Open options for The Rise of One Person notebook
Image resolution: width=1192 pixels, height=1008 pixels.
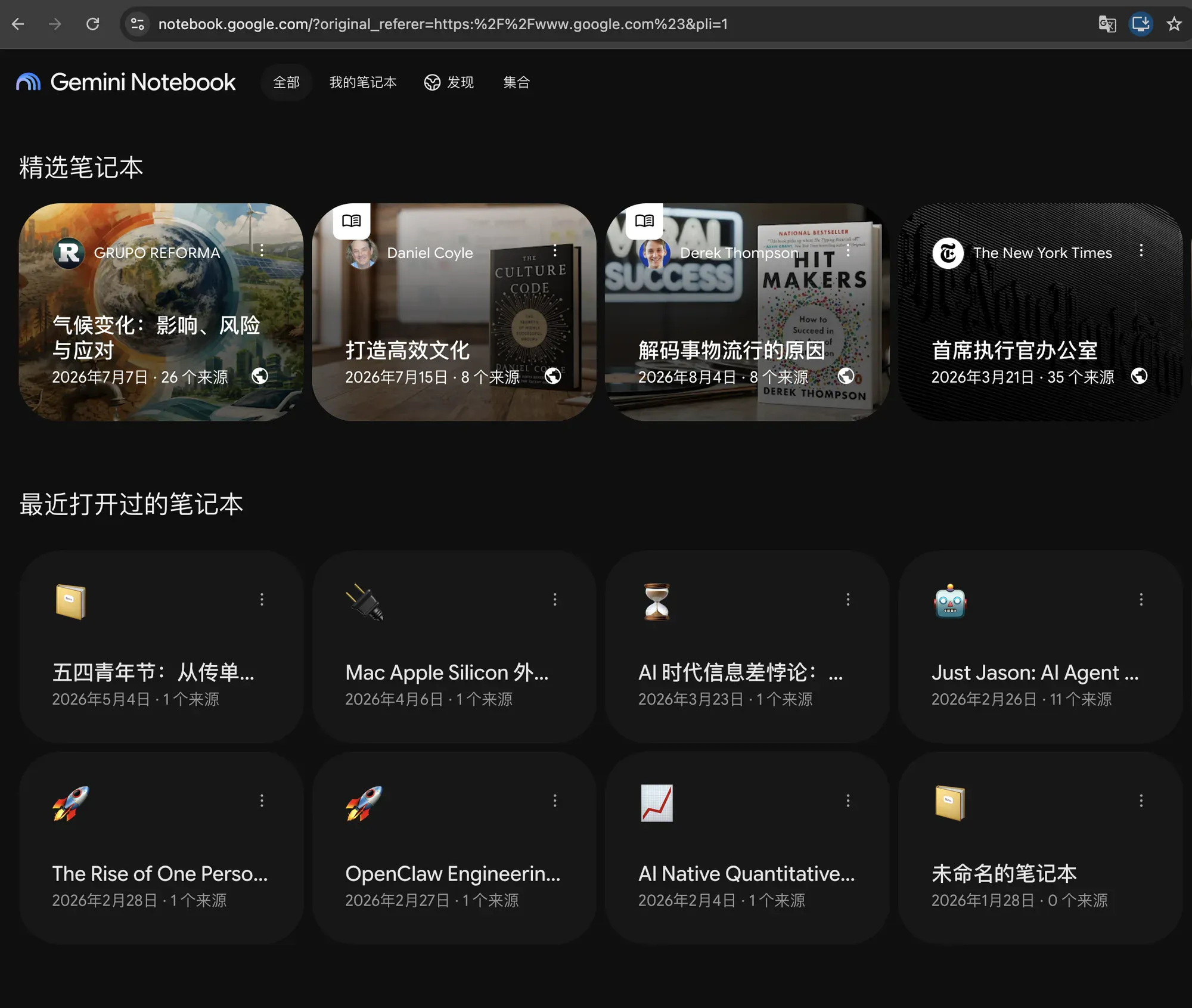(x=262, y=801)
